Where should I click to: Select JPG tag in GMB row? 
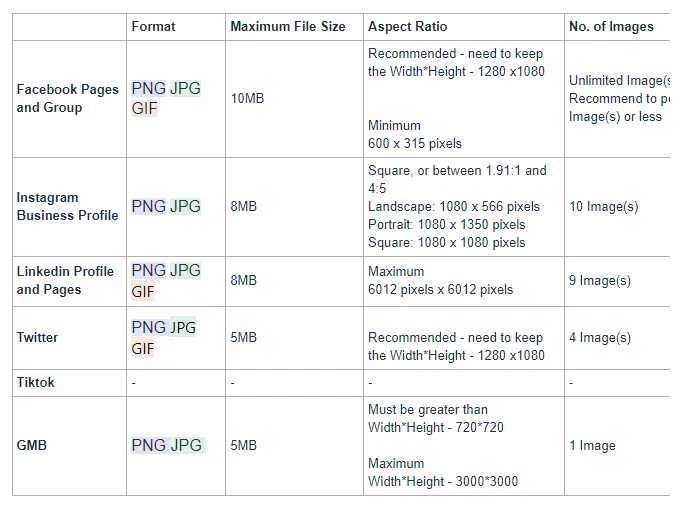pyautogui.click(x=186, y=445)
